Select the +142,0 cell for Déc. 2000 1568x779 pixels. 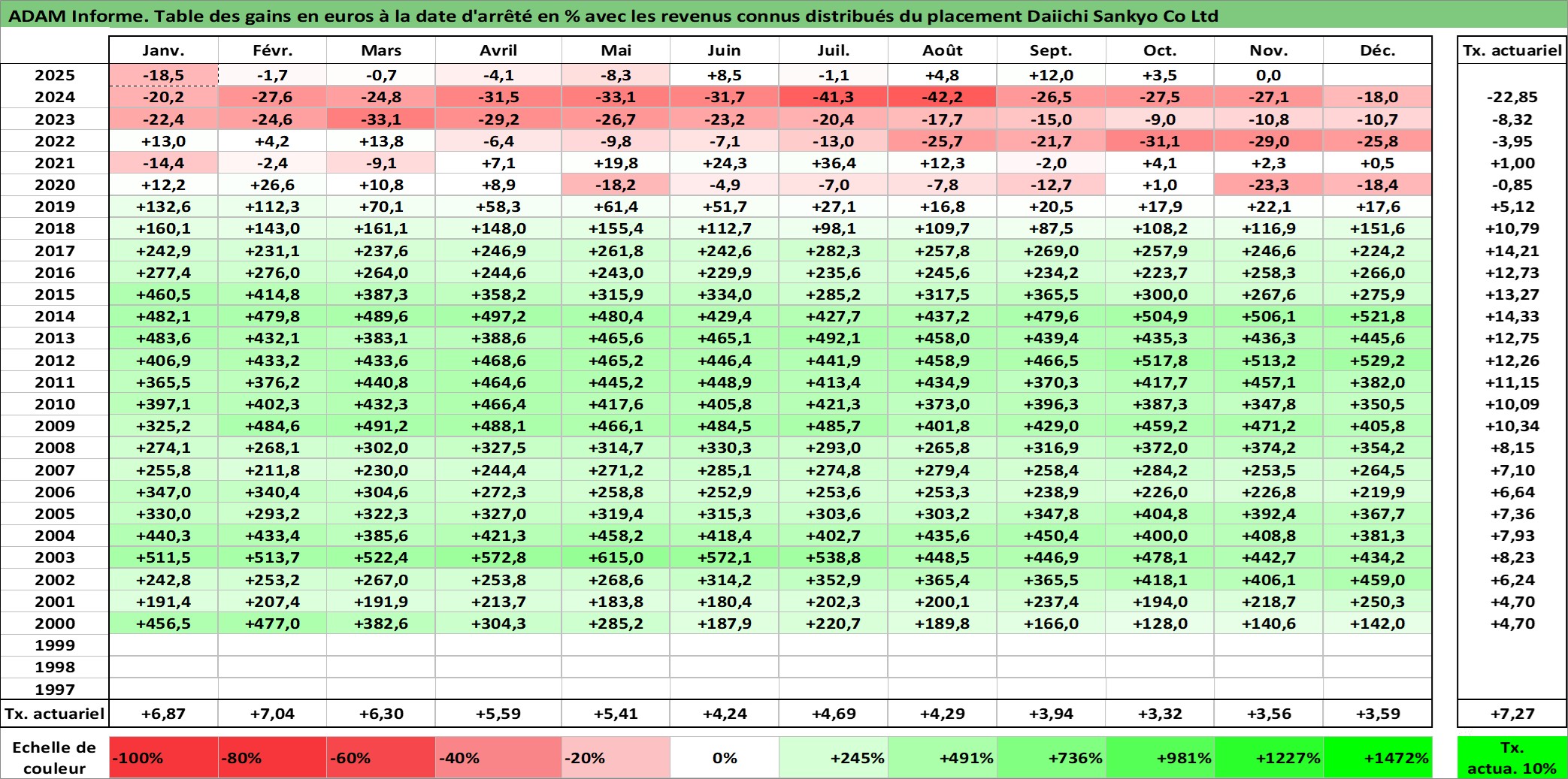tap(1378, 624)
